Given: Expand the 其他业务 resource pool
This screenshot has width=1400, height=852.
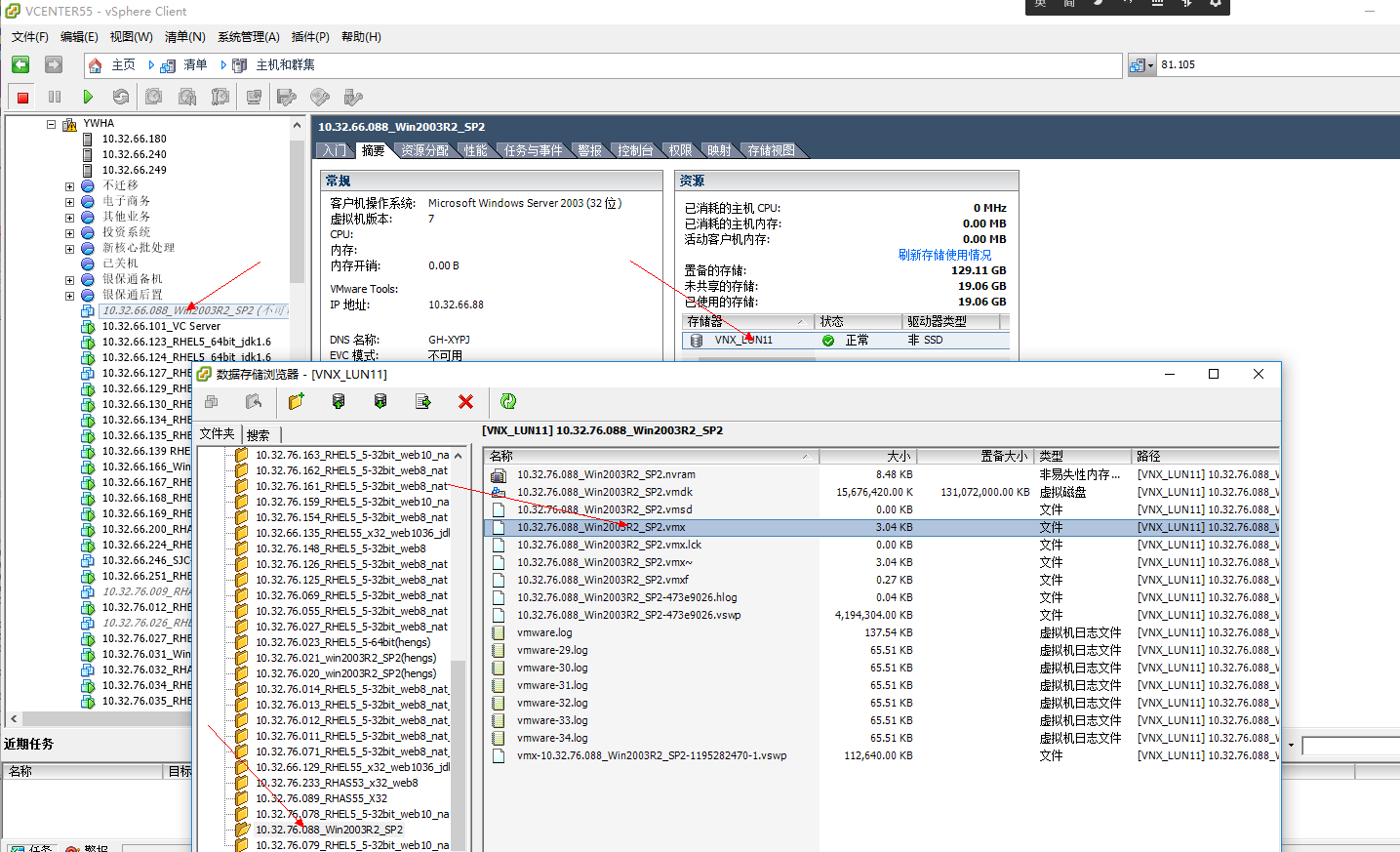Looking at the screenshot, I should [x=69, y=218].
